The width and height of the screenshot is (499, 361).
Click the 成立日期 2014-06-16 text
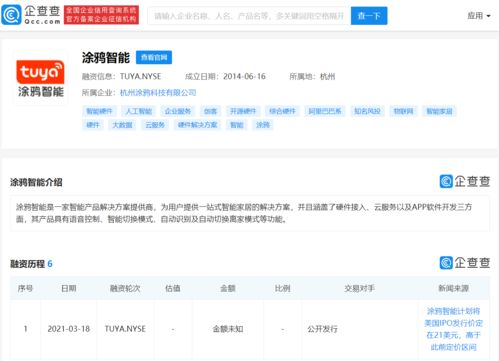click(x=225, y=77)
